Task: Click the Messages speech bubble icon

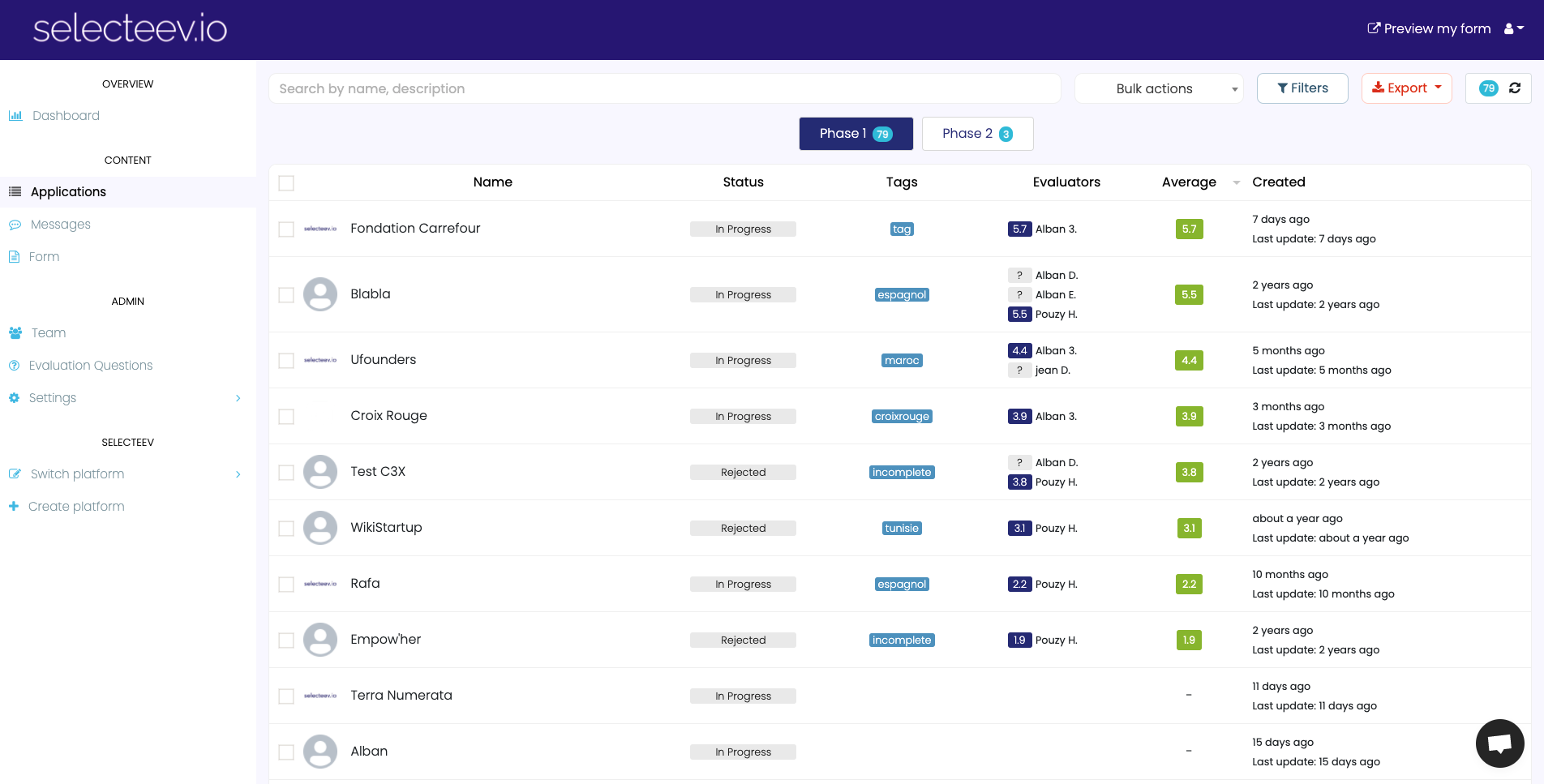Action: pyautogui.click(x=15, y=225)
